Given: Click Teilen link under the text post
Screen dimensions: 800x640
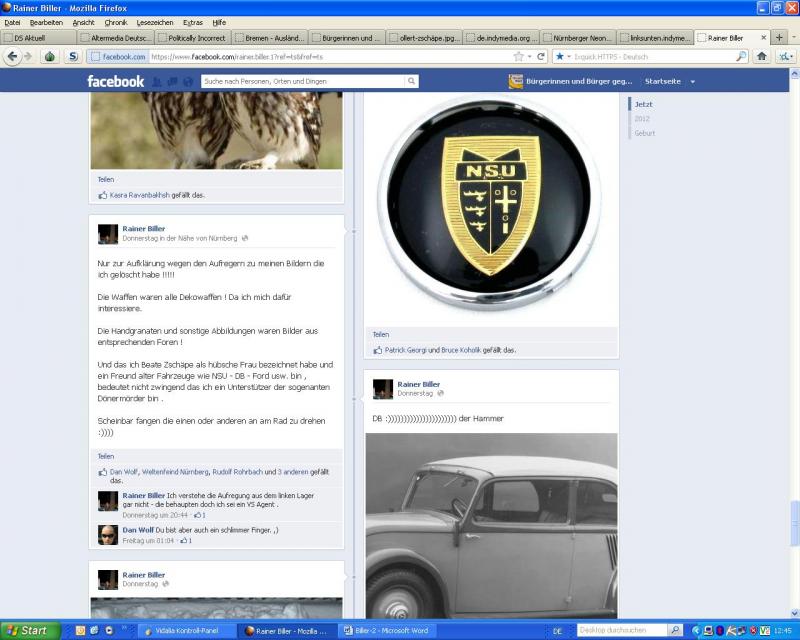Looking at the screenshot, I should (x=105, y=456).
